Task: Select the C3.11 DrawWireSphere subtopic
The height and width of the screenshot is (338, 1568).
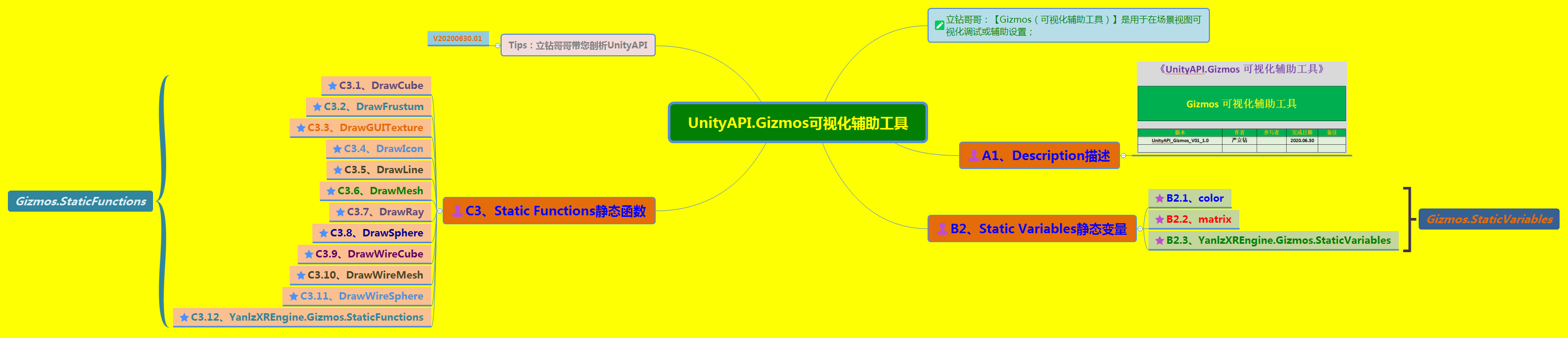Action: (x=357, y=296)
